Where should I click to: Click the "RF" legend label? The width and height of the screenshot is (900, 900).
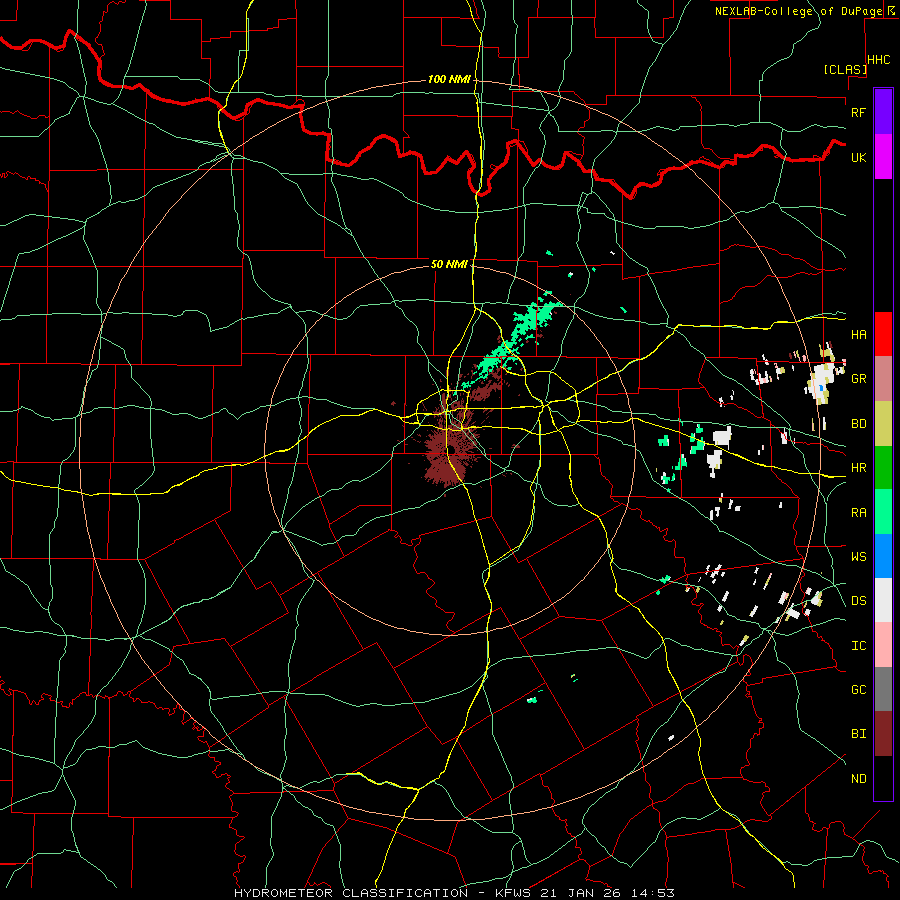[x=858, y=112]
